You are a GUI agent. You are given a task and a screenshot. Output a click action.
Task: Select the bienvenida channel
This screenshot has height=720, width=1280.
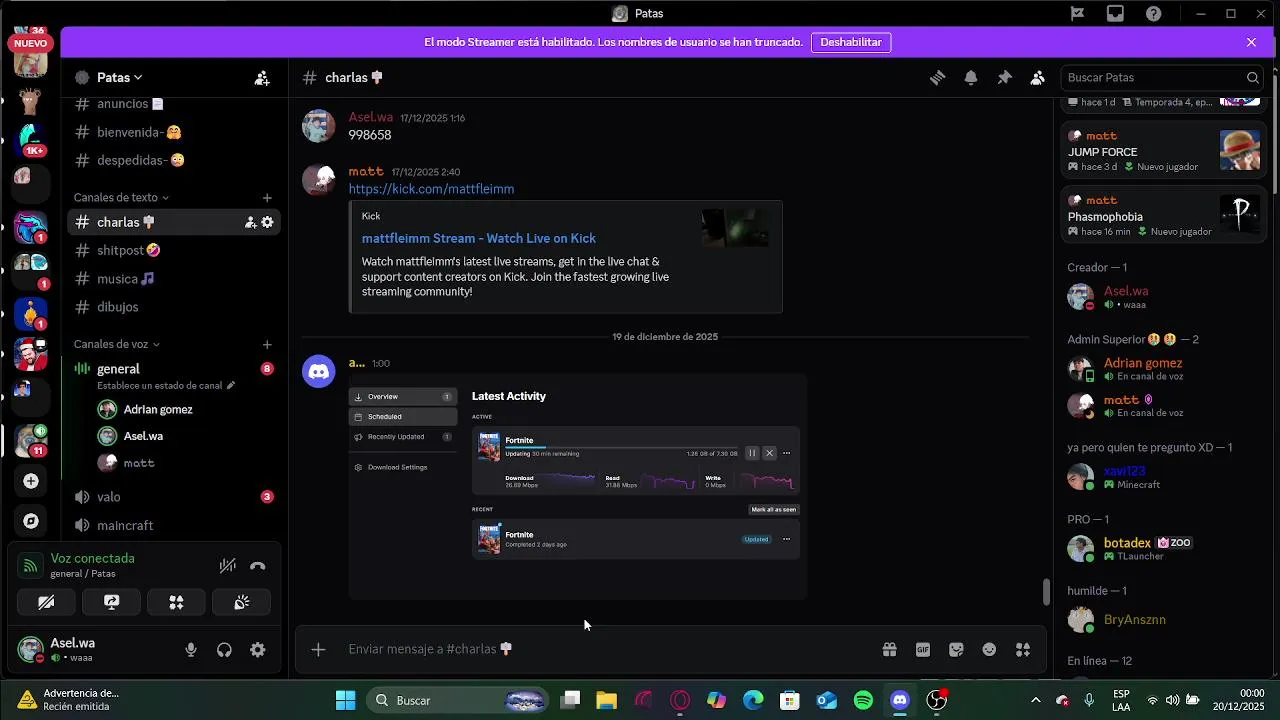pyautogui.click(x=174, y=132)
